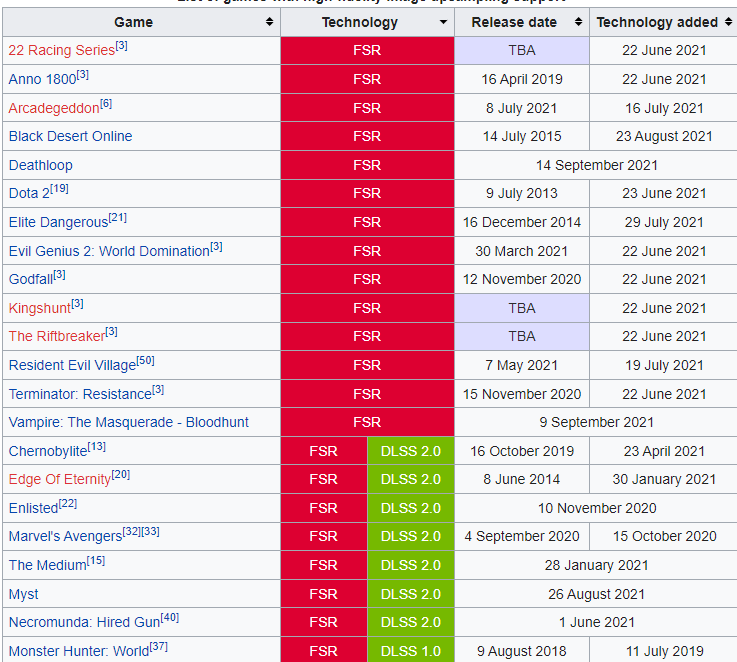Follow citation [37] after Monster Hunter: World
737x662 pixels.
click(158, 647)
